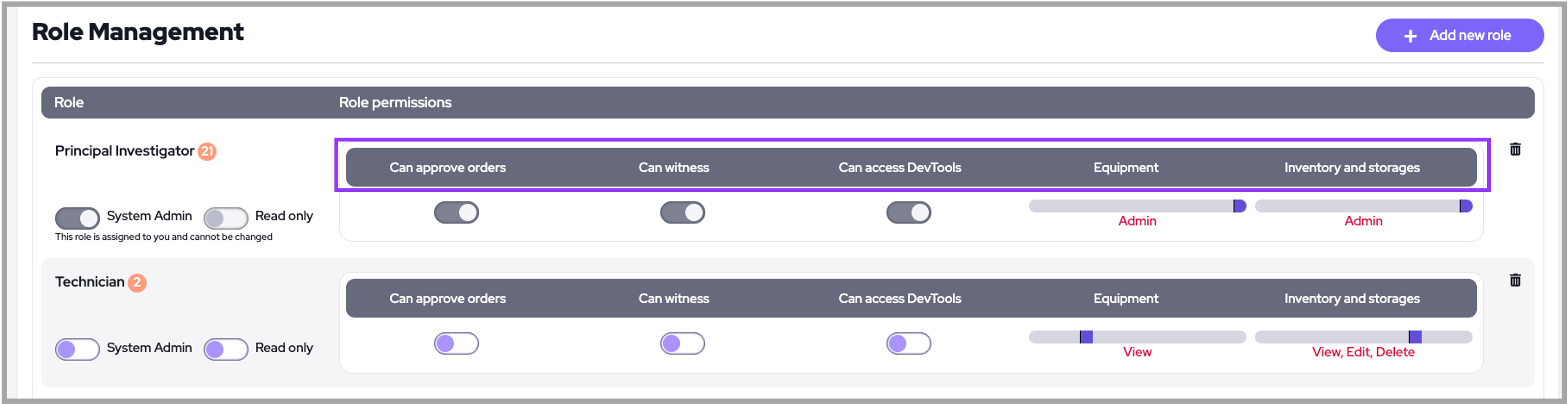Click the Principal Investigator user count badge

coord(207,151)
